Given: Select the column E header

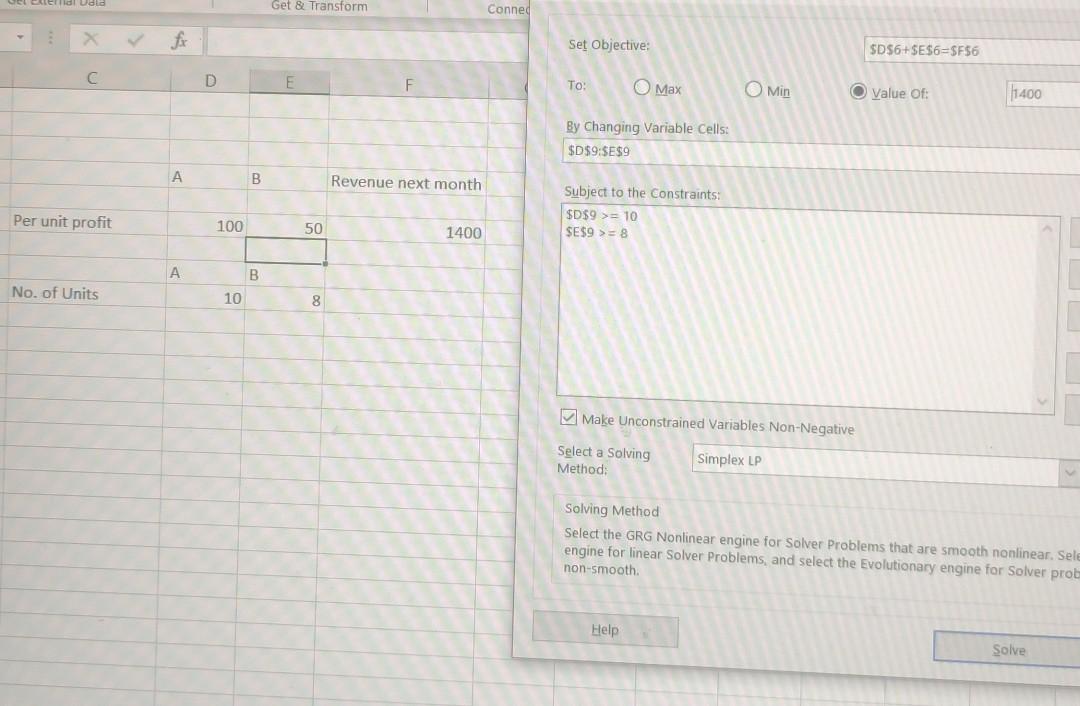Looking at the screenshot, I should [289, 83].
